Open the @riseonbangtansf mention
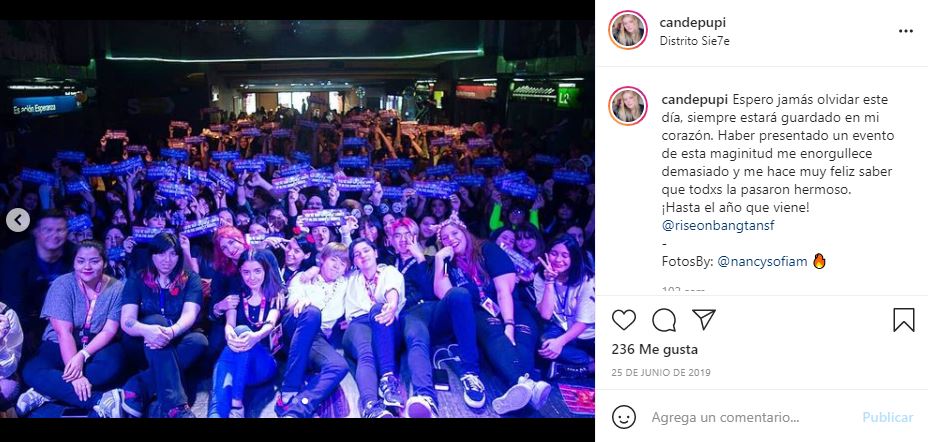This screenshot has width=928, height=442. (x=718, y=225)
